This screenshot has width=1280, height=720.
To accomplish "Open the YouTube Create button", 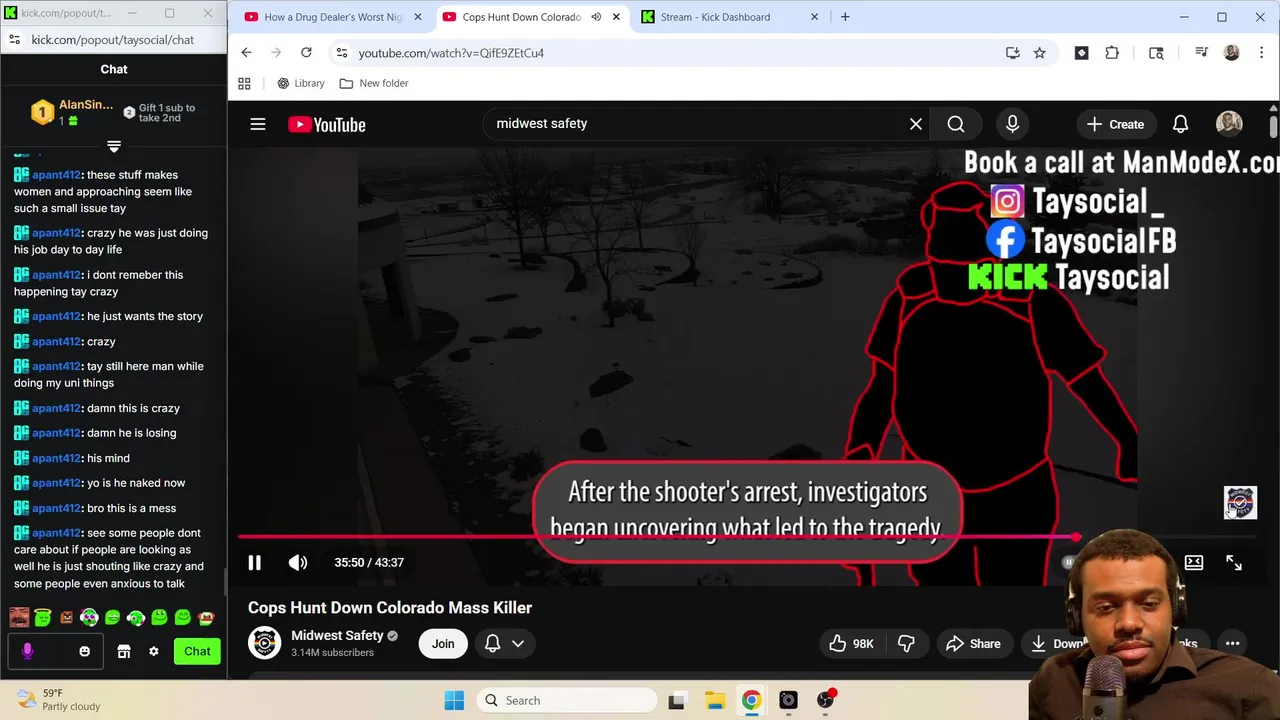I will tap(1115, 124).
